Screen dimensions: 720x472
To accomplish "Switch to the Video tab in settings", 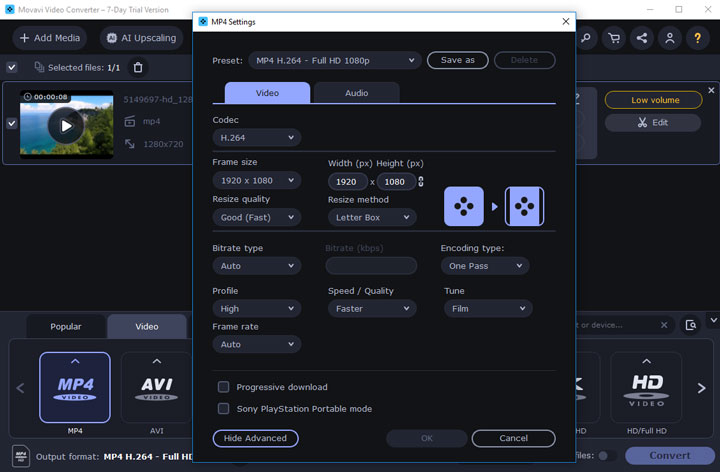I will point(267,93).
